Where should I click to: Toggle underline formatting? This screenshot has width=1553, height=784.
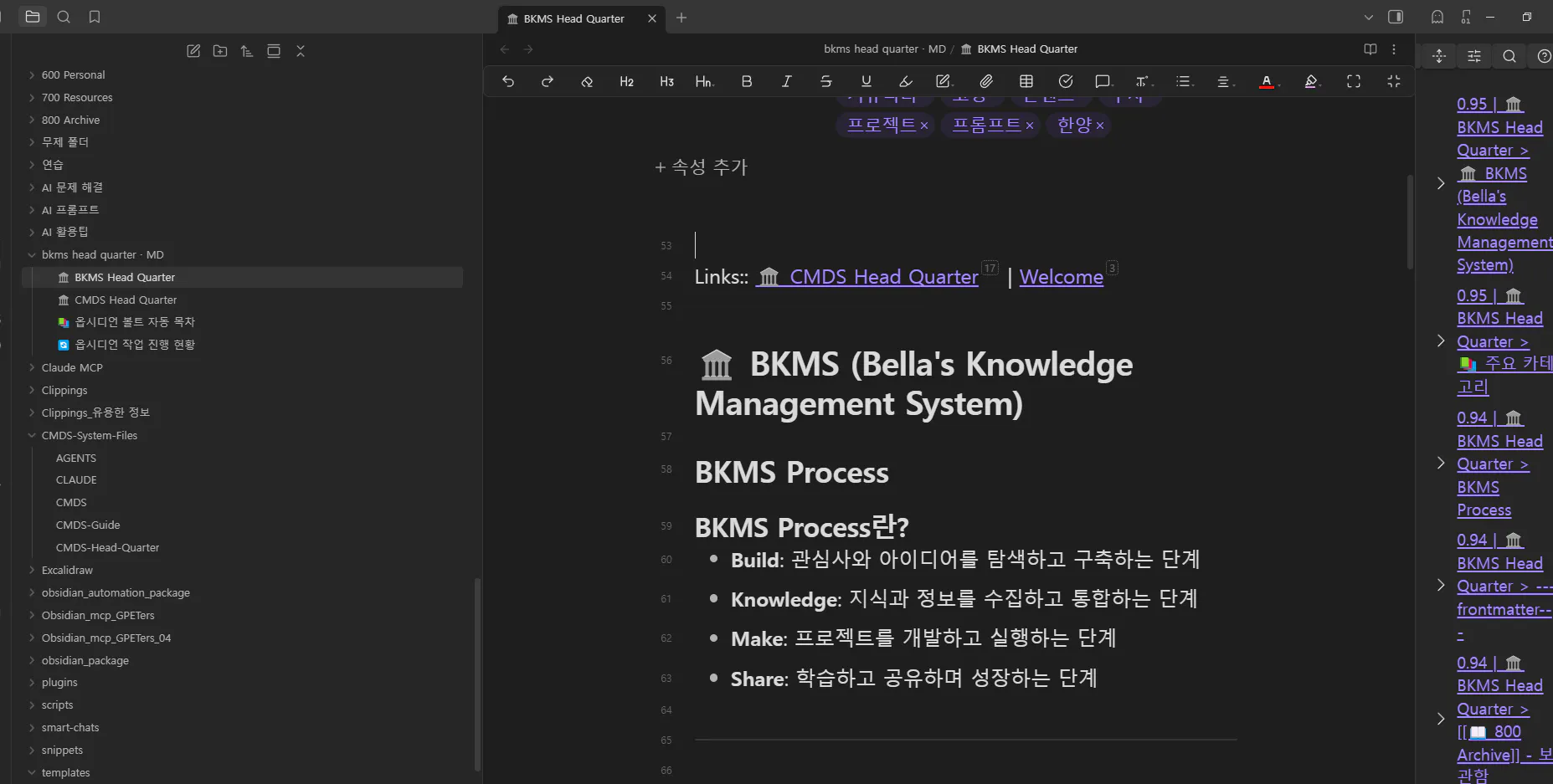coord(866,81)
